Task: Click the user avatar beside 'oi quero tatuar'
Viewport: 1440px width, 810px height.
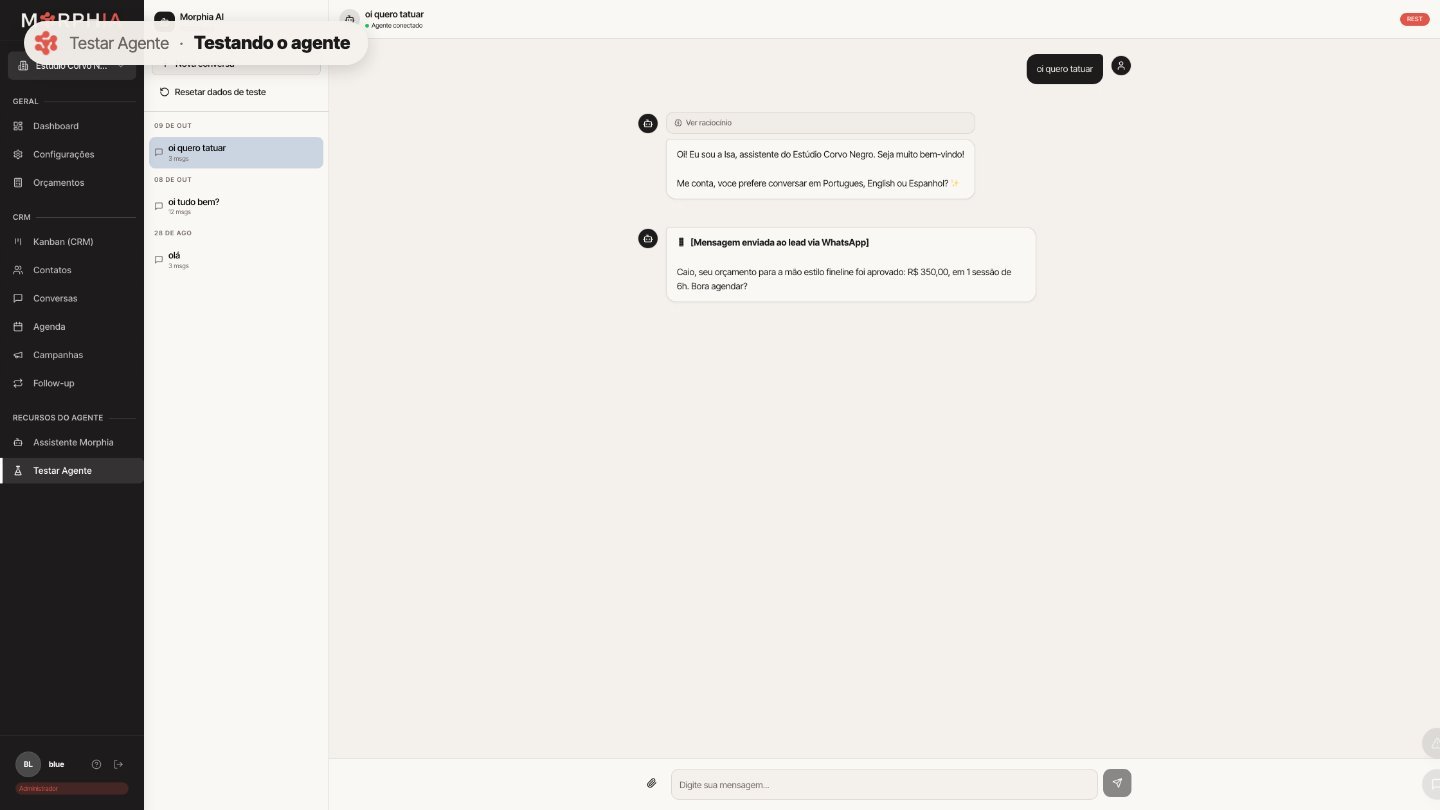Action: (x=1121, y=66)
